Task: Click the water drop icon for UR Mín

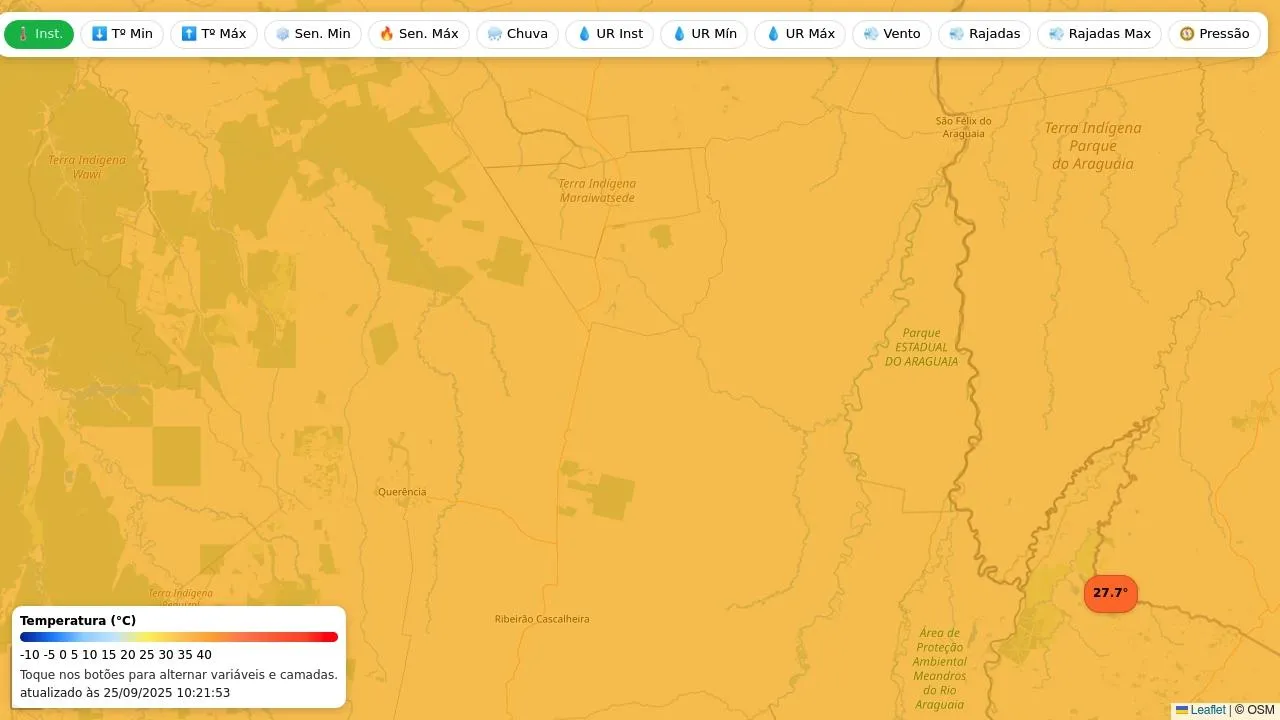Action: coord(679,34)
